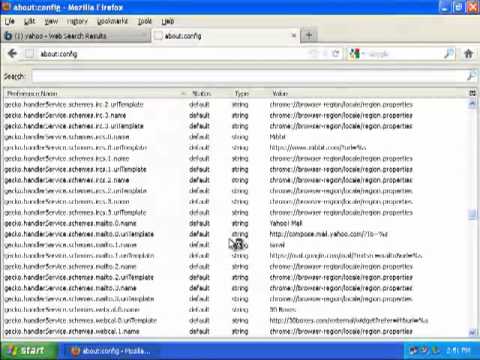Reload the page with the reload icon

coord(336,53)
